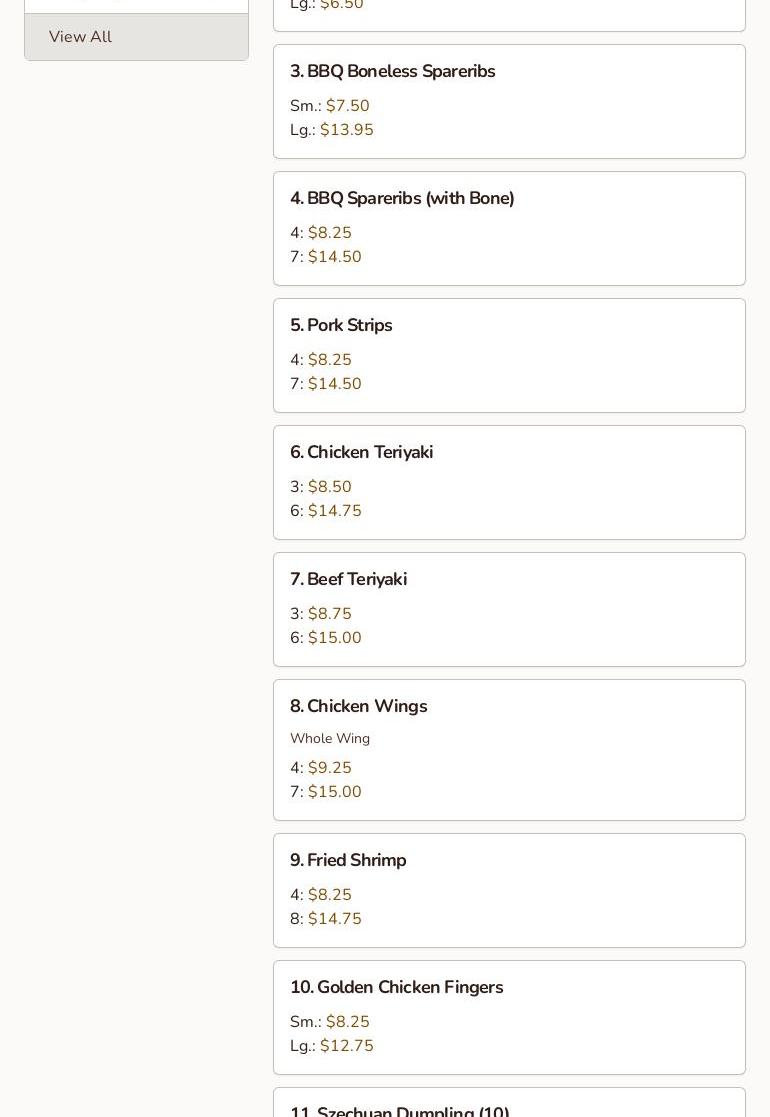The width and height of the screenshot is (770, 1117).
Task: Select the 8-piece Fried Shrimp $14.75 price
Action: tap(334, 919)
